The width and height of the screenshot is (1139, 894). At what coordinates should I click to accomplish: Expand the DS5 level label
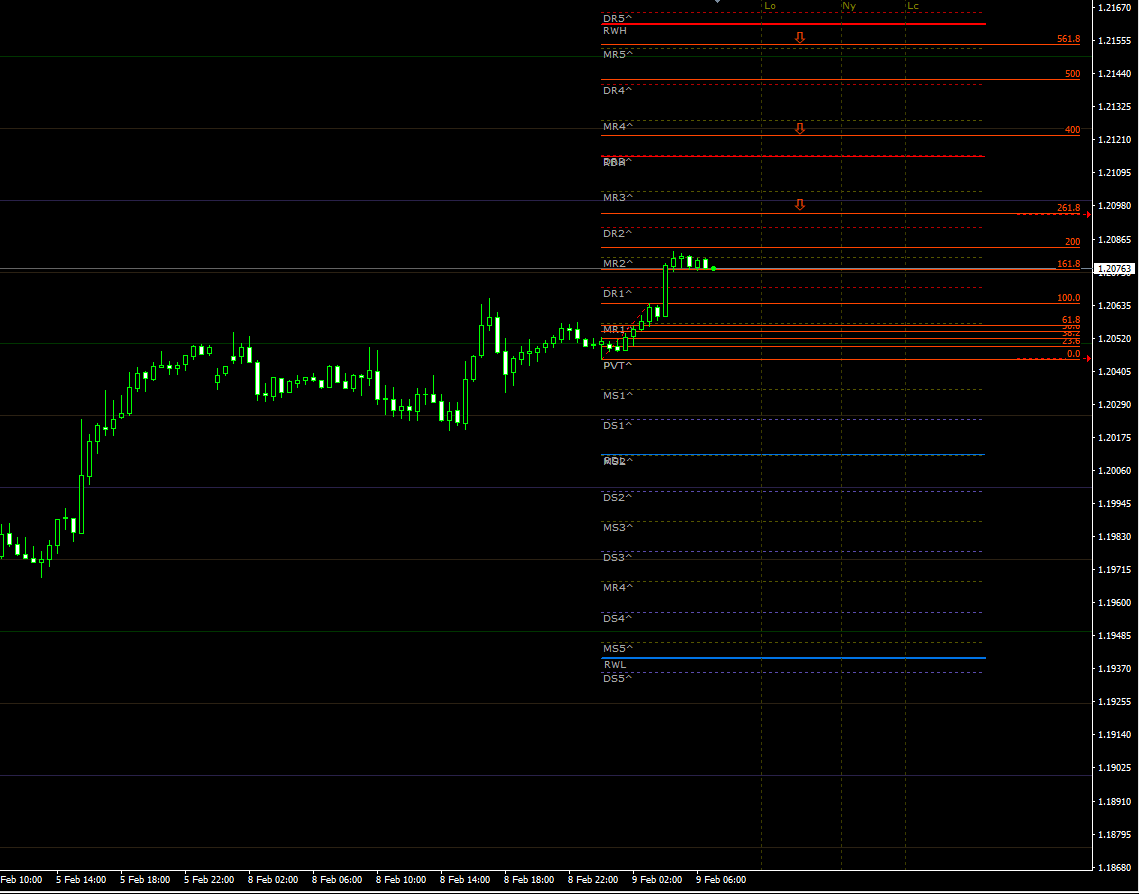pos(615,677)
